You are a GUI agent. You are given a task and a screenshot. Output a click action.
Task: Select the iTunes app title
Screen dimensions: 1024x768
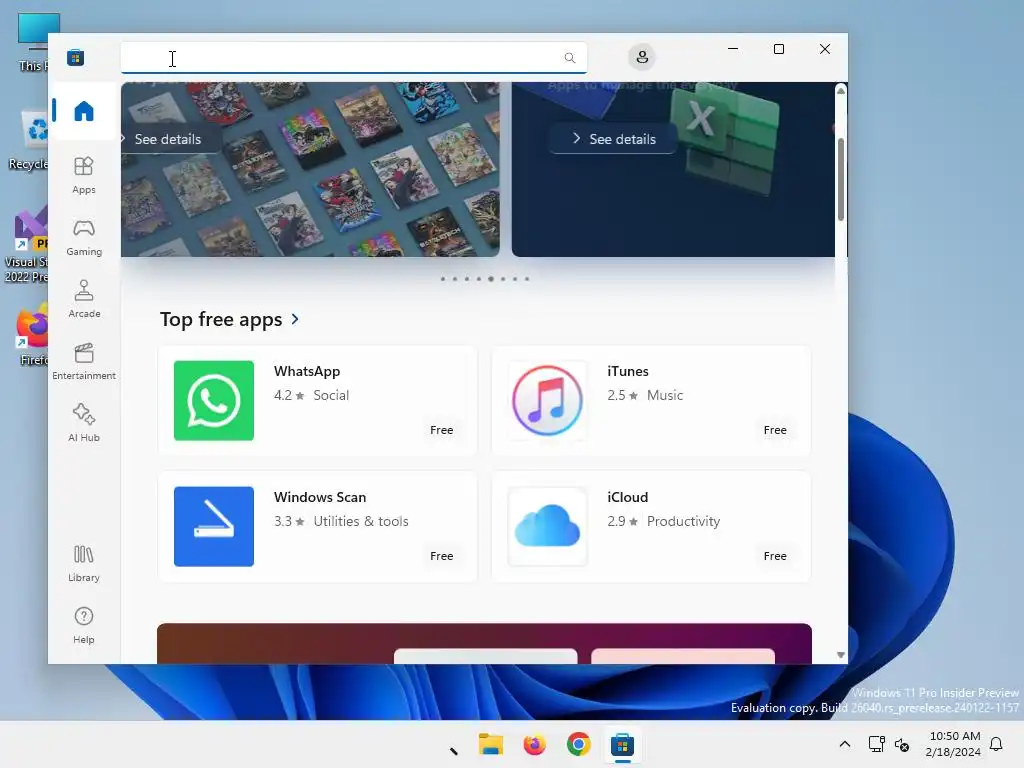(x=628, y=371)
